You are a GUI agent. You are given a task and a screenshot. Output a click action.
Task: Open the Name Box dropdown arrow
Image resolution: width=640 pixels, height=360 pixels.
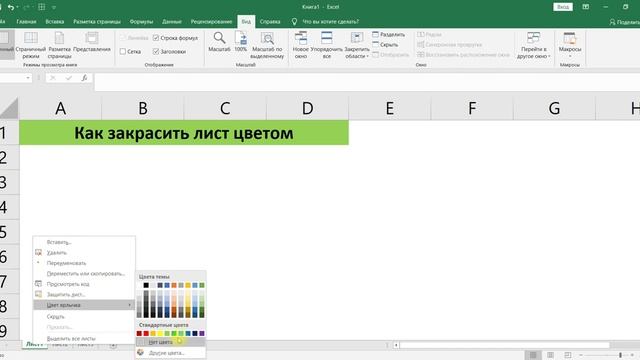28,78
